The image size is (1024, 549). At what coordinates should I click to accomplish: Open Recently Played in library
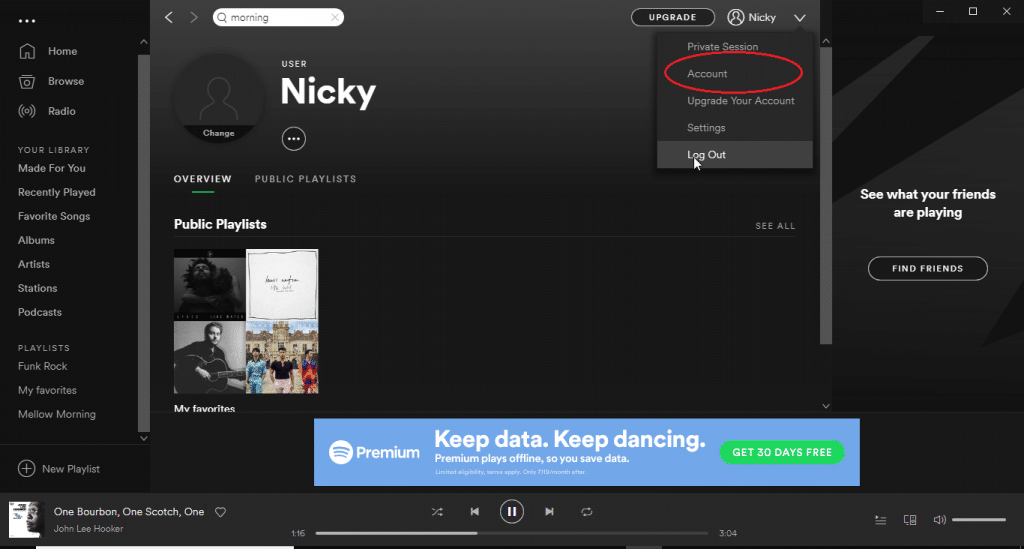57,193
